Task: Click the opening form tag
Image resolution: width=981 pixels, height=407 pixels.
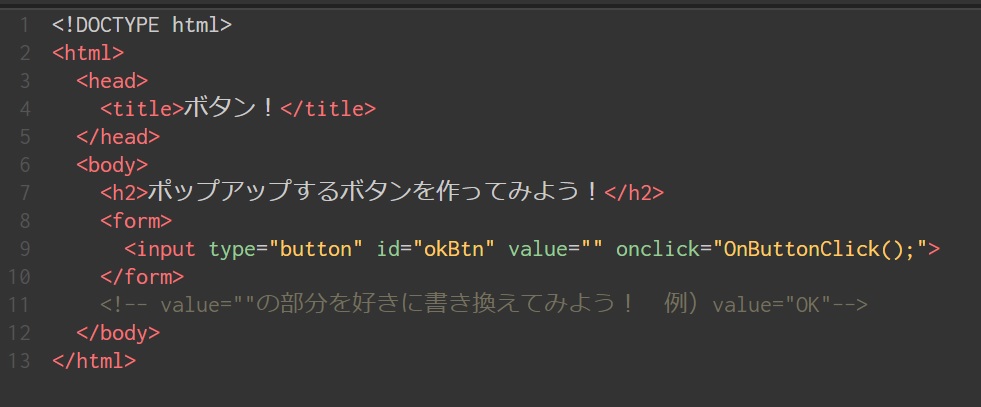Action: 136,220
